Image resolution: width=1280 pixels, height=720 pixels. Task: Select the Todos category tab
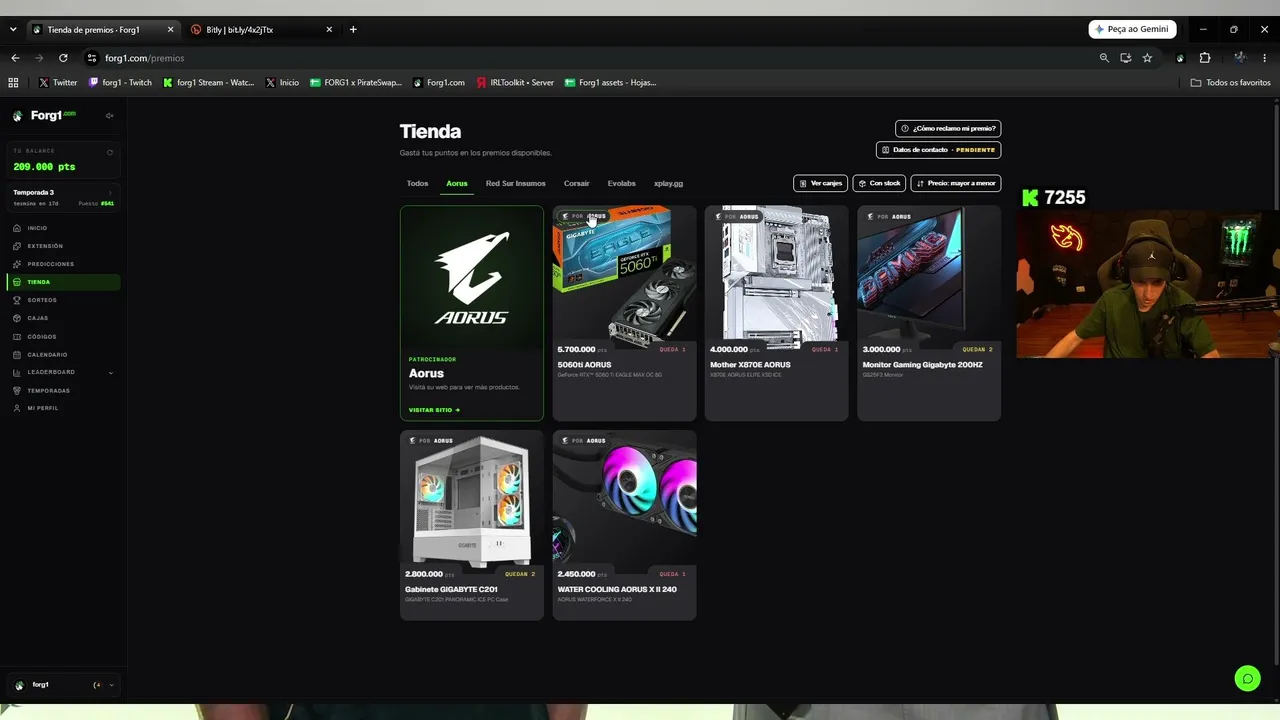(417, 184)
